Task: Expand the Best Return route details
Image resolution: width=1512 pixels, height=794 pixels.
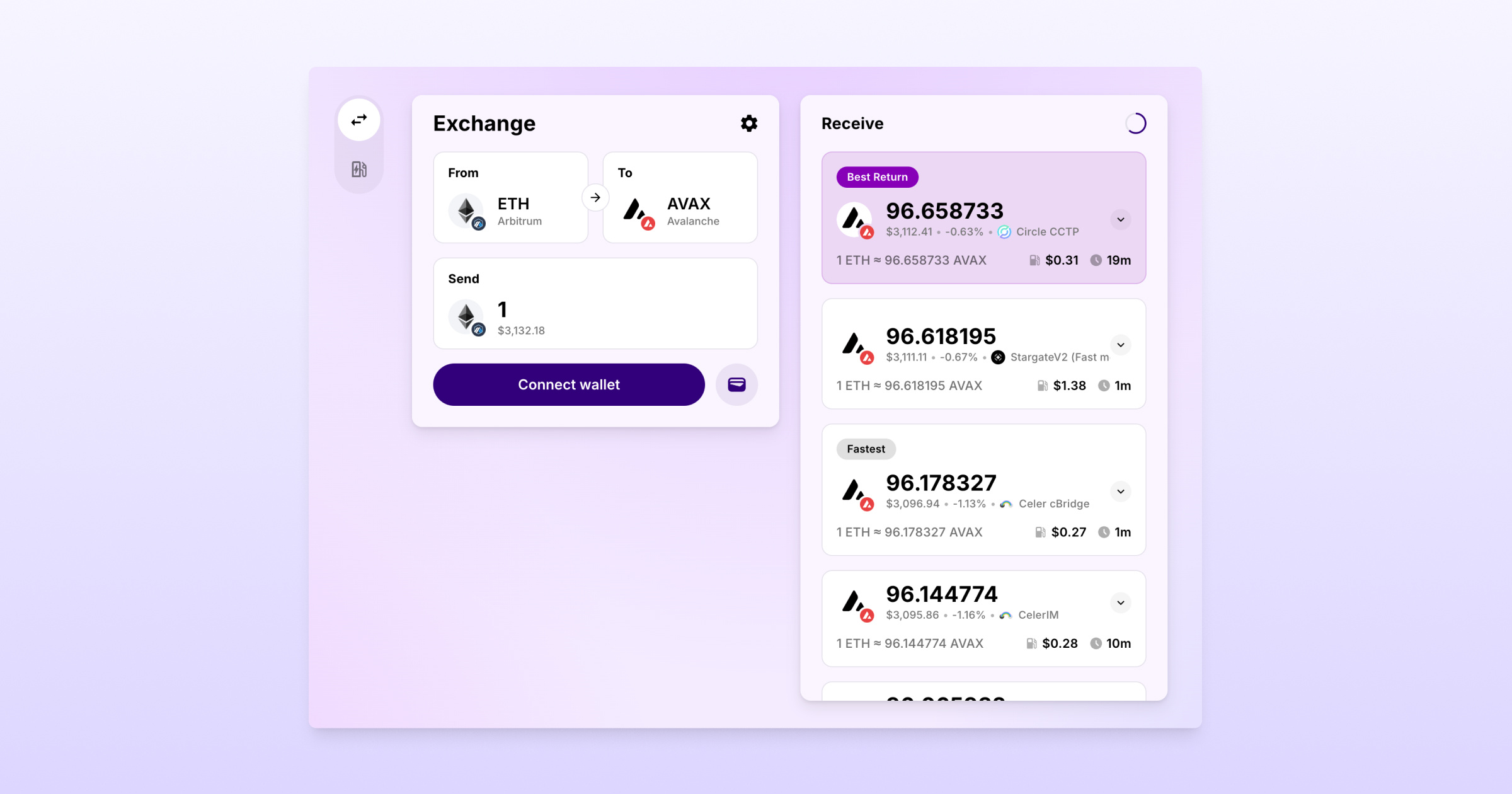Action: pyautogui.click(x=1121, y=219)
